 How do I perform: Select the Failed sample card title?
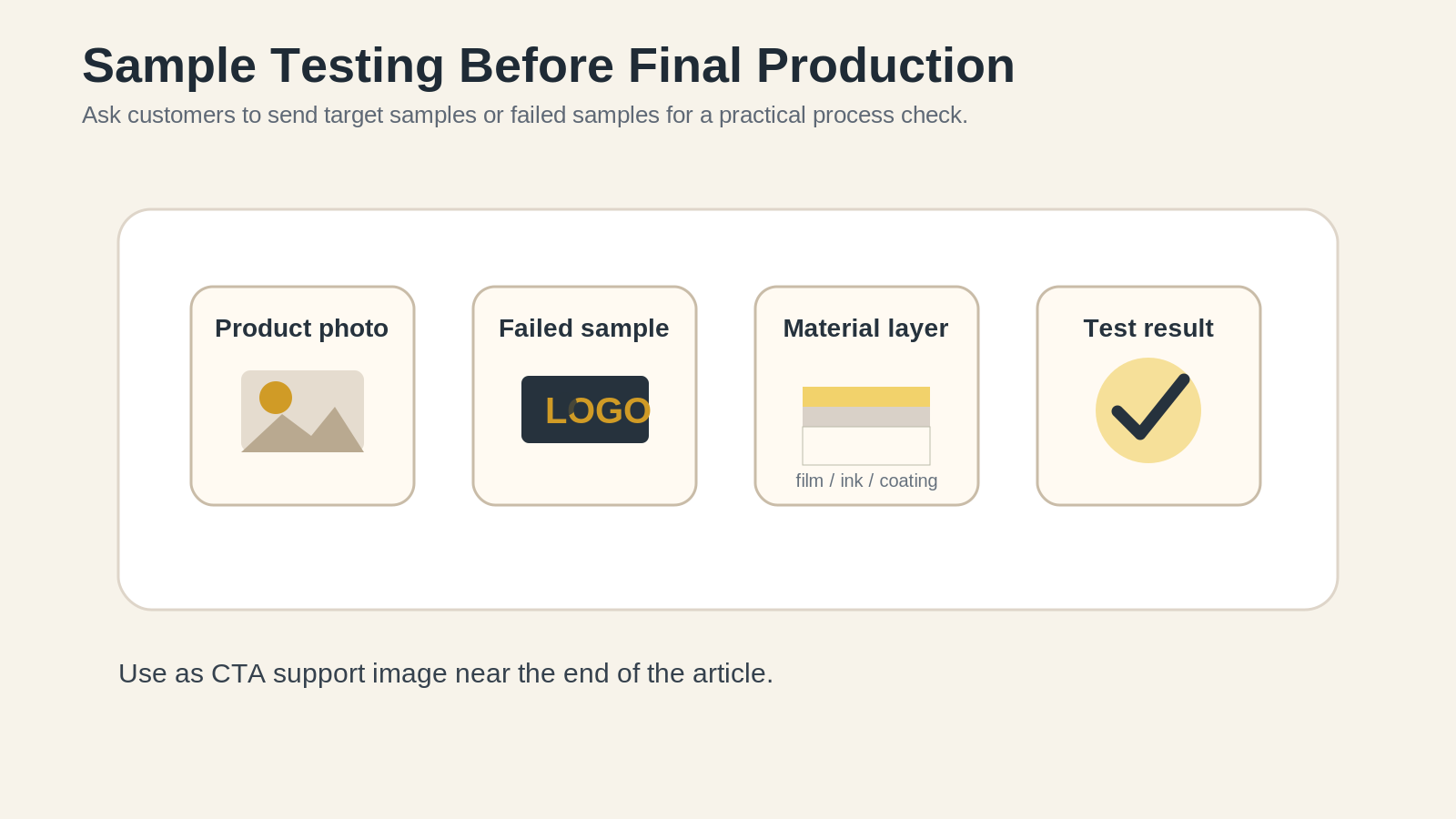pos(584,329)
